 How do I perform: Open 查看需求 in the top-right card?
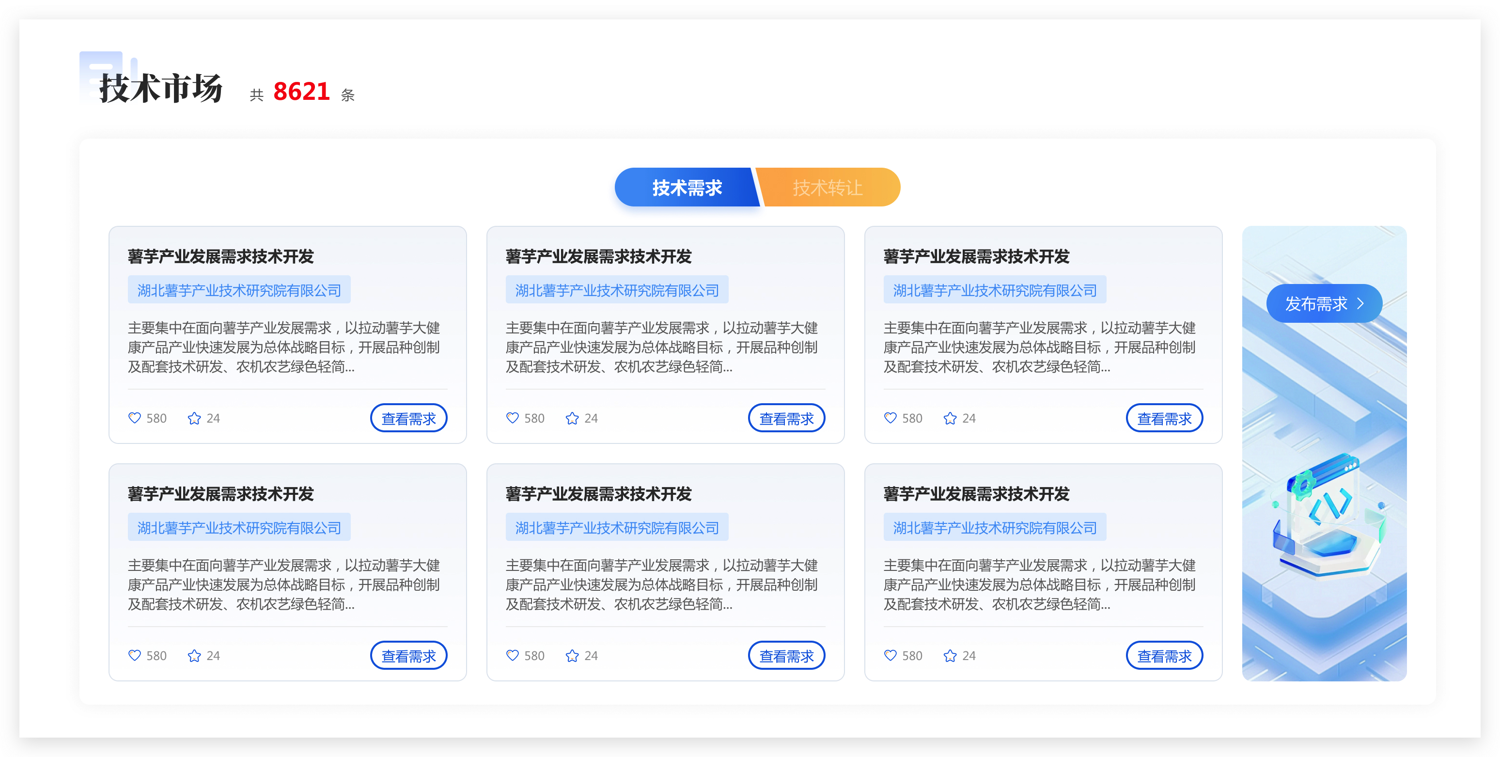point(1164,419)
